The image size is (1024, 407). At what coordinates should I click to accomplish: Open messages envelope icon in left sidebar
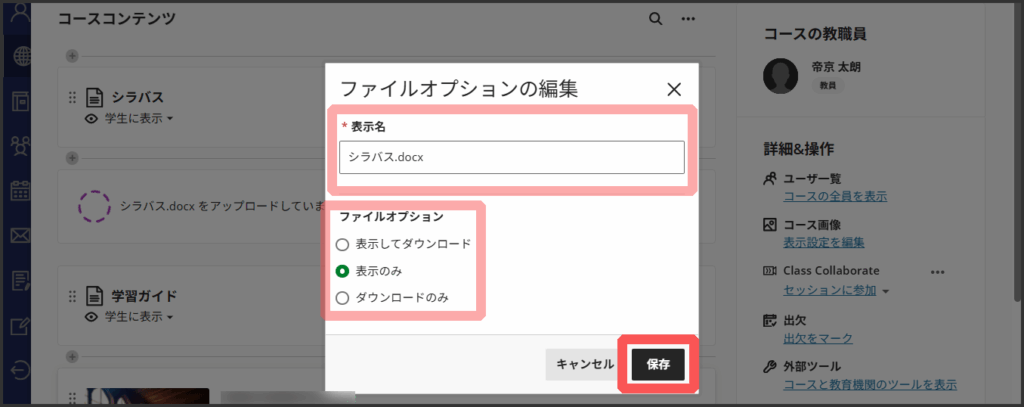[19, 236]
